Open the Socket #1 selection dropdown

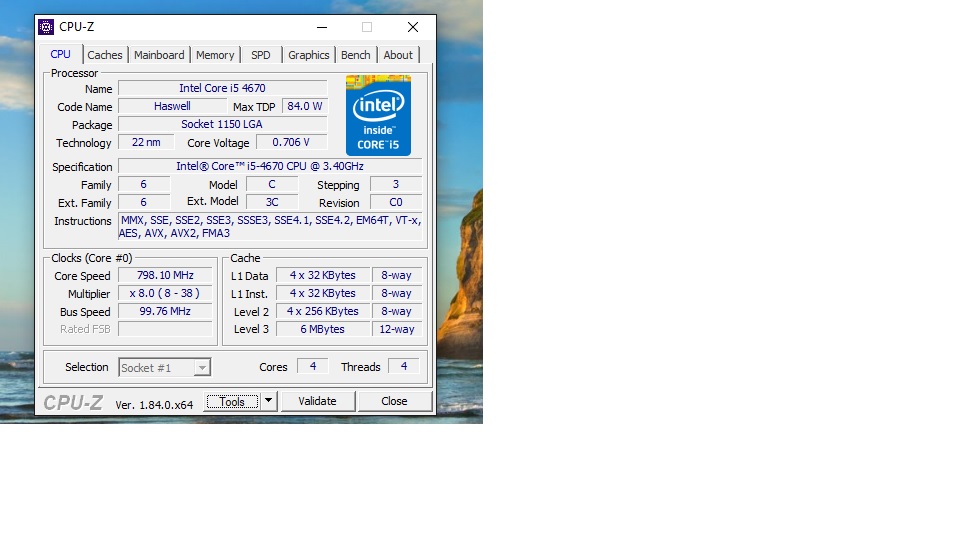click(x=165, y=367)
